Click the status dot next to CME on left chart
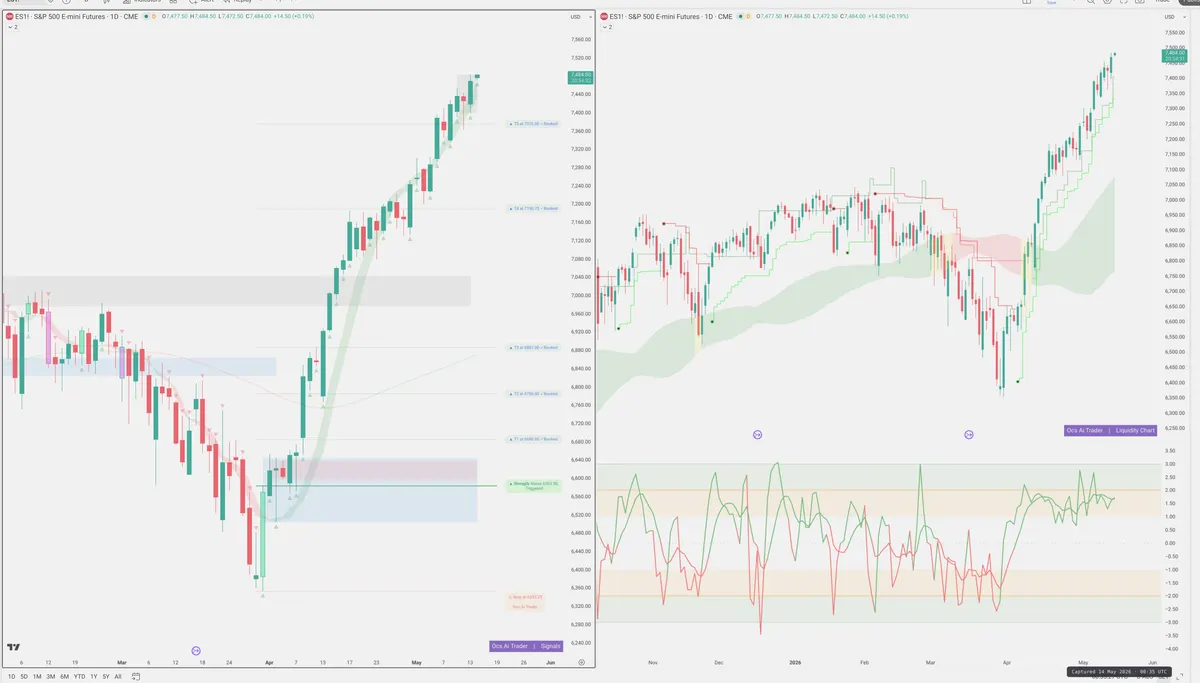 click(145, 16)
